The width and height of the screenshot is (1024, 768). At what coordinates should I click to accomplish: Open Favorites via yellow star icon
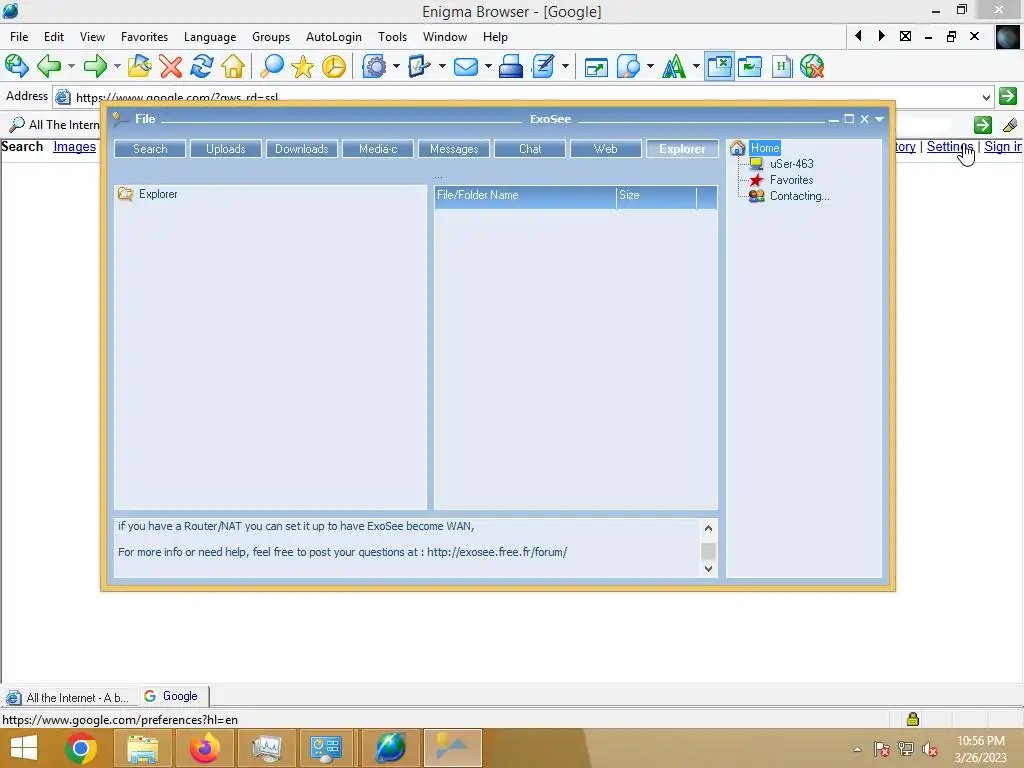[302, 66]
